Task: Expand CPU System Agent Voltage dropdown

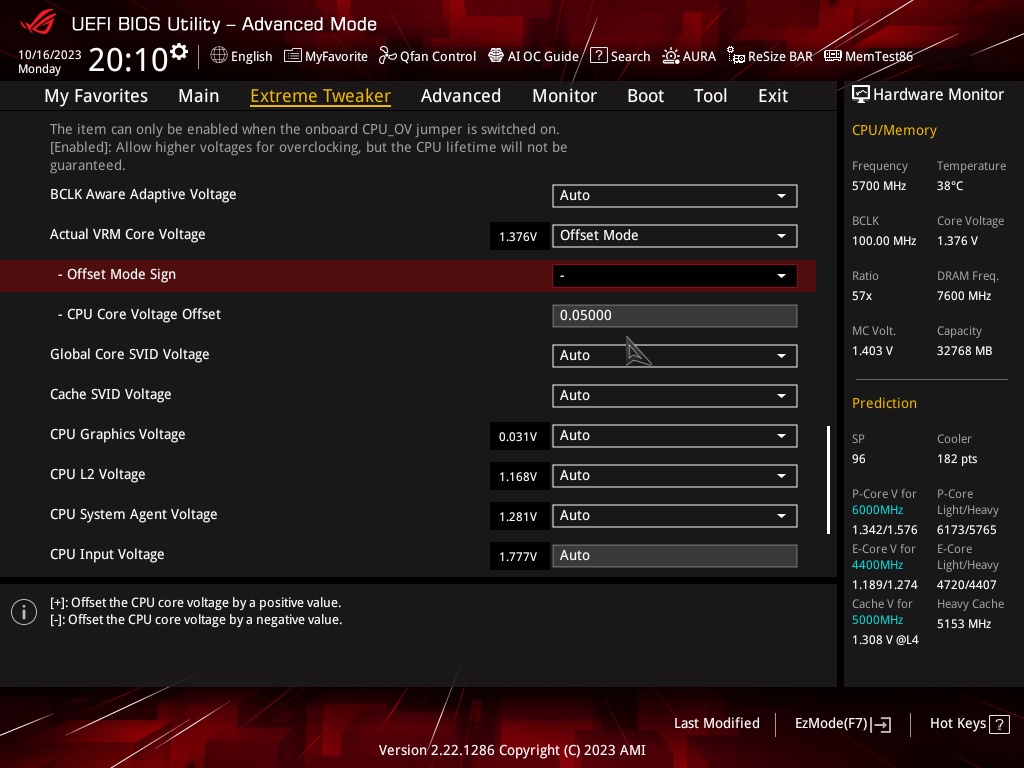Action: [x=674, y=516]
